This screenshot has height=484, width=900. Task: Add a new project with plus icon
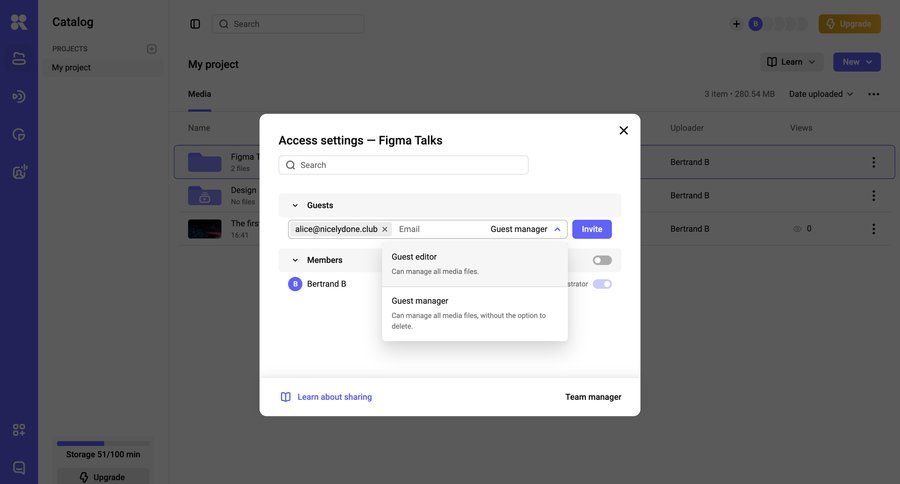[152, 49]
